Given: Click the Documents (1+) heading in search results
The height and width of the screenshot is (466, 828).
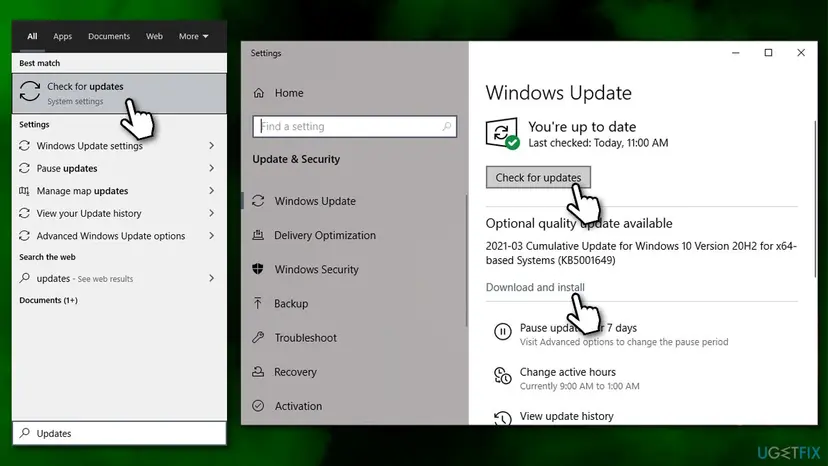Looking at the screenshot, I should (48, 300).
